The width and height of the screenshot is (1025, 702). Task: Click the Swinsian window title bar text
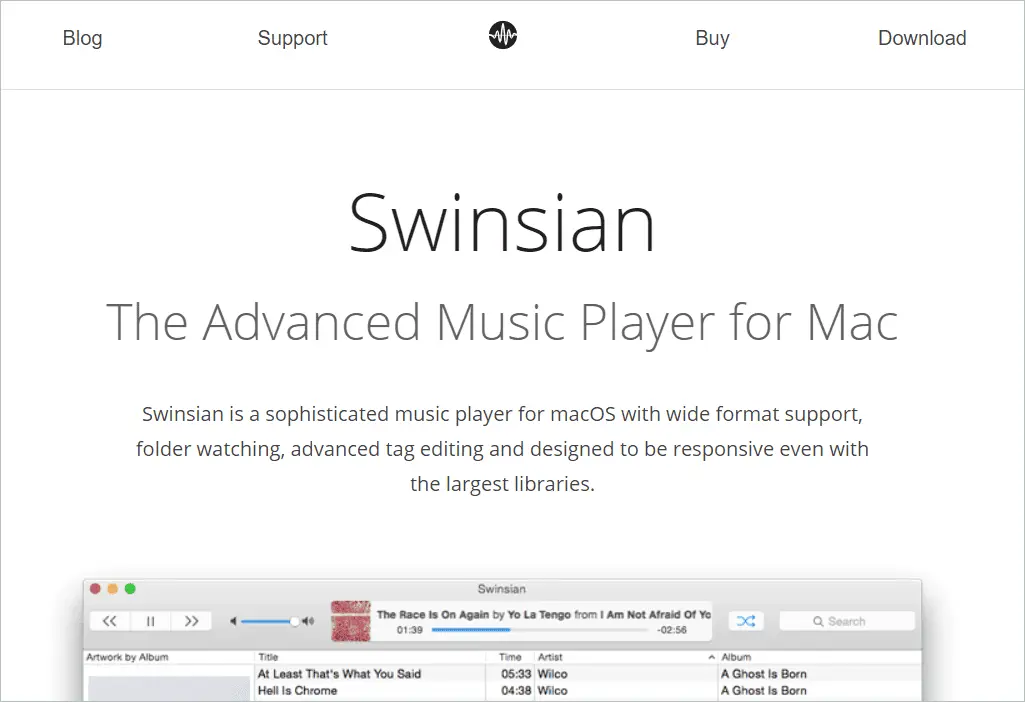(501, 589)
